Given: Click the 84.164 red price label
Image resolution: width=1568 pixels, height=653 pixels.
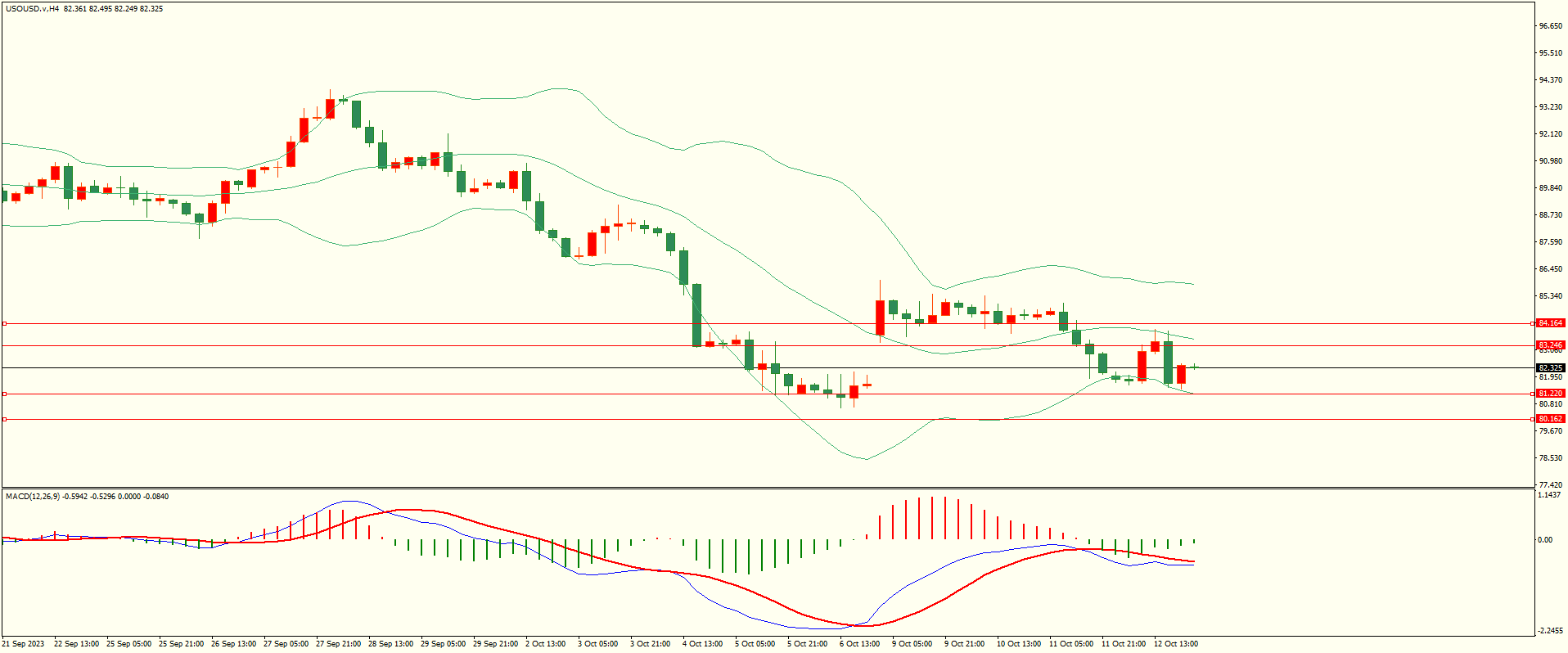Looking at the screenshot, I should click(x=1551, y=323).
